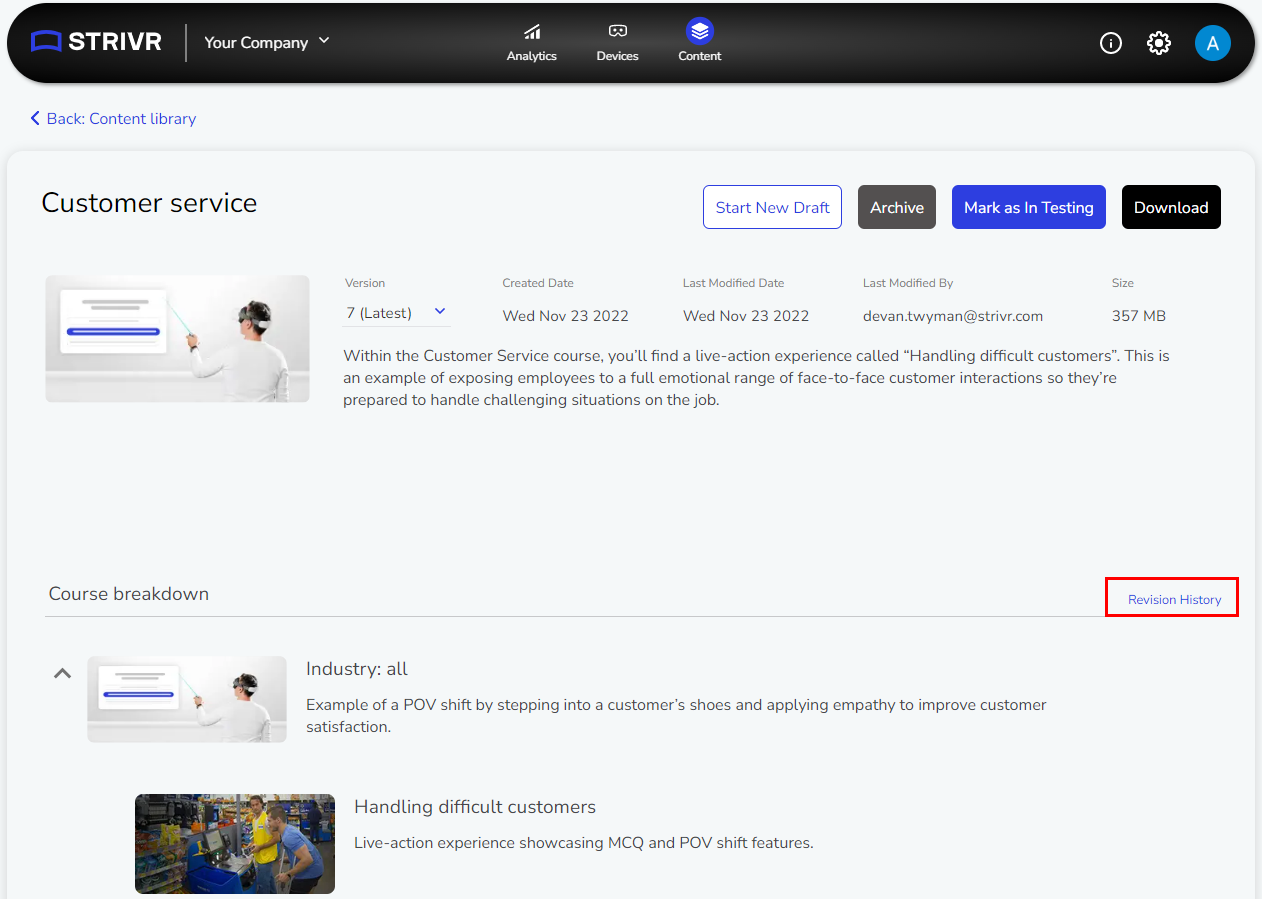The width and height of the screenshot is (1262, 899).
Task: Click the Handling difficult customers thumbnail
Action: tap(235, 844)
